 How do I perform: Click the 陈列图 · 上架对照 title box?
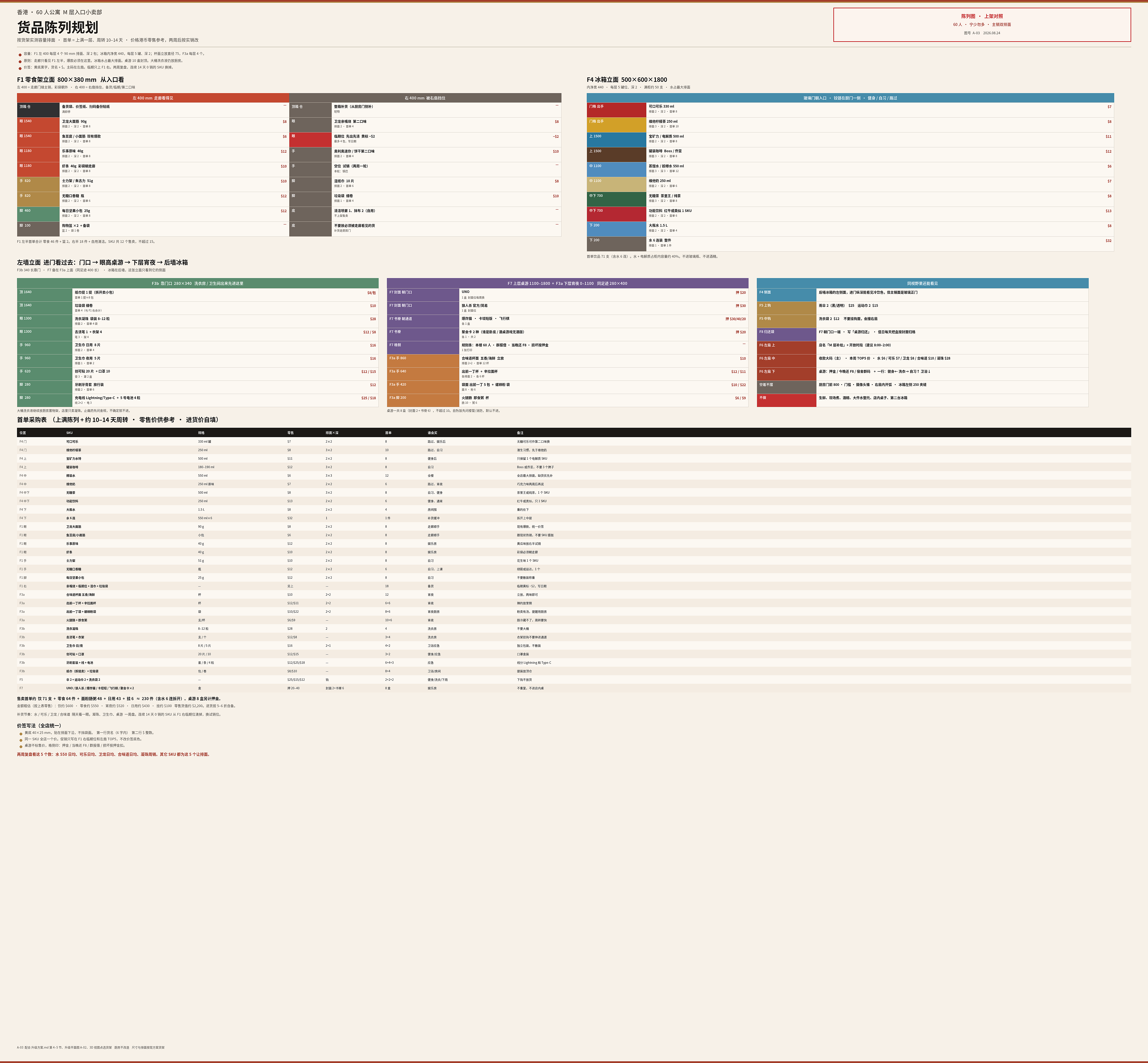tap(982, 25)
